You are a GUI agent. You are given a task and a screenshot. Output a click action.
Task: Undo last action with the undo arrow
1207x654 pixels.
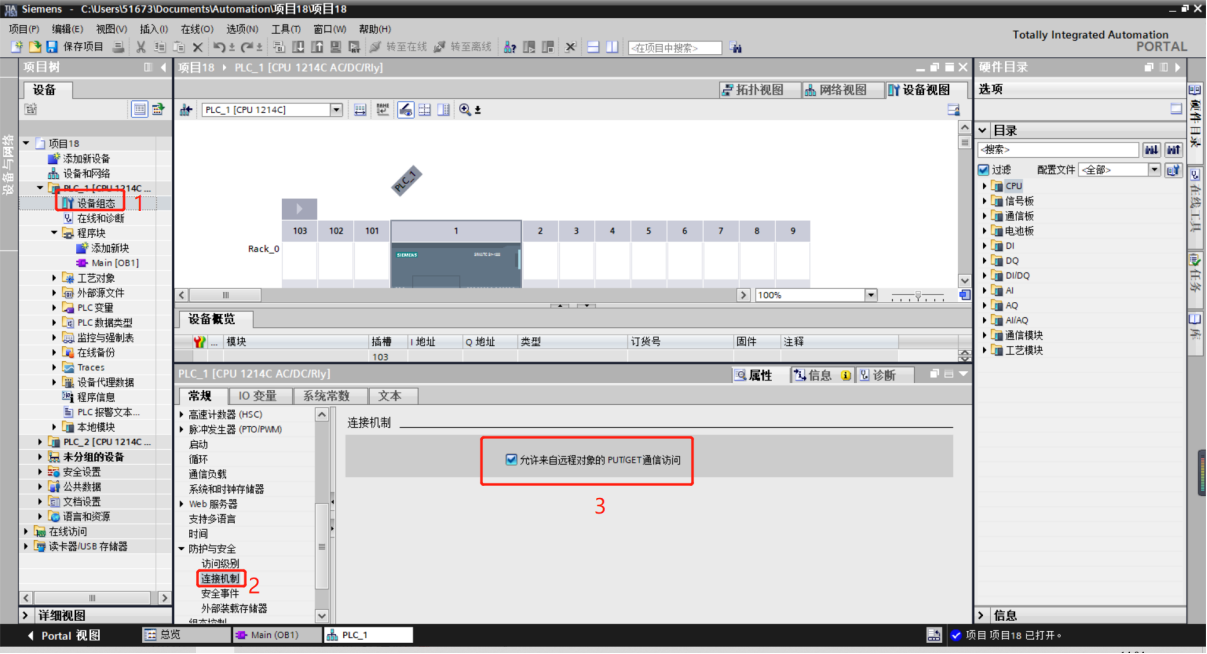(x=218, y=47)
